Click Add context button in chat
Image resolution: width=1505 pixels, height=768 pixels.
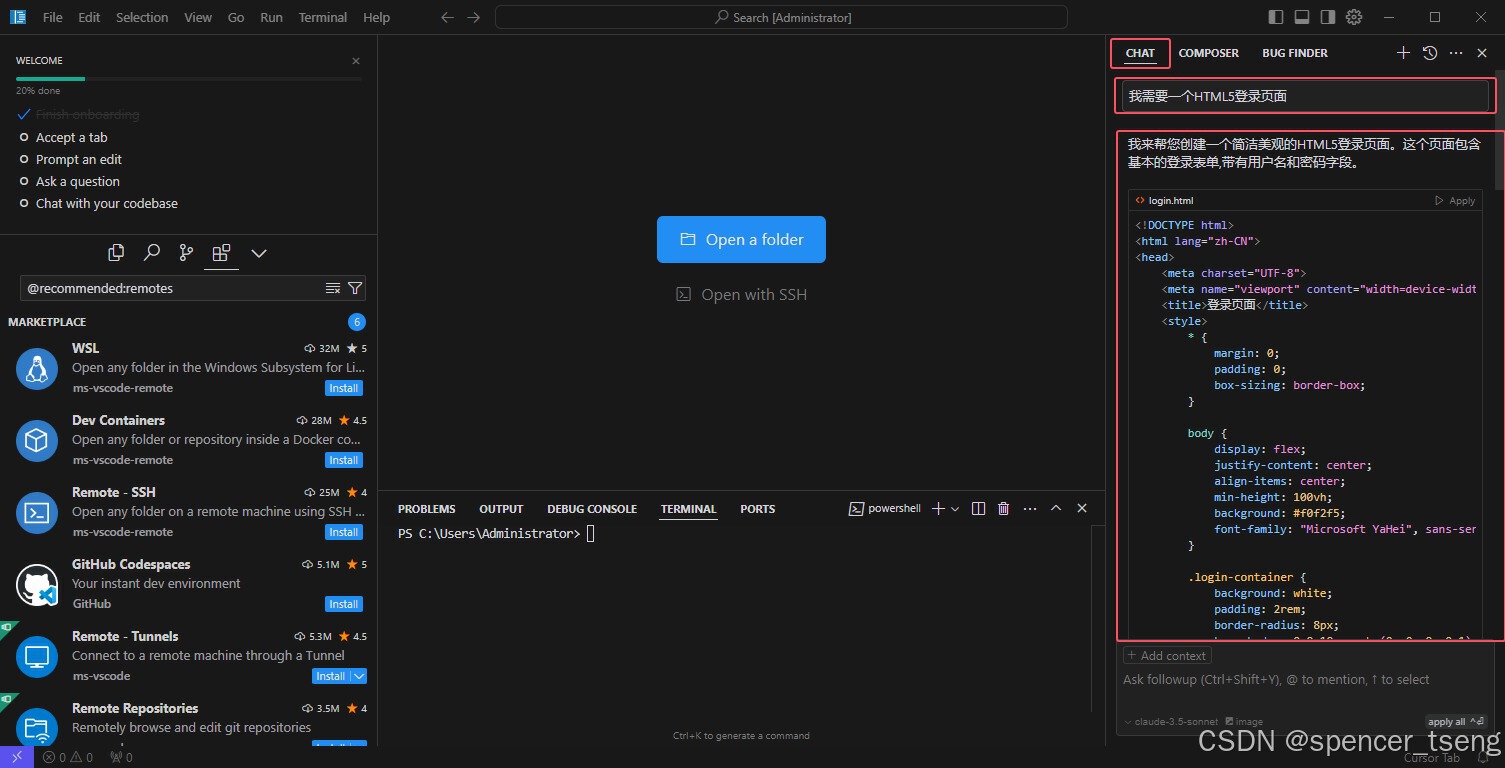point(1167,656)
